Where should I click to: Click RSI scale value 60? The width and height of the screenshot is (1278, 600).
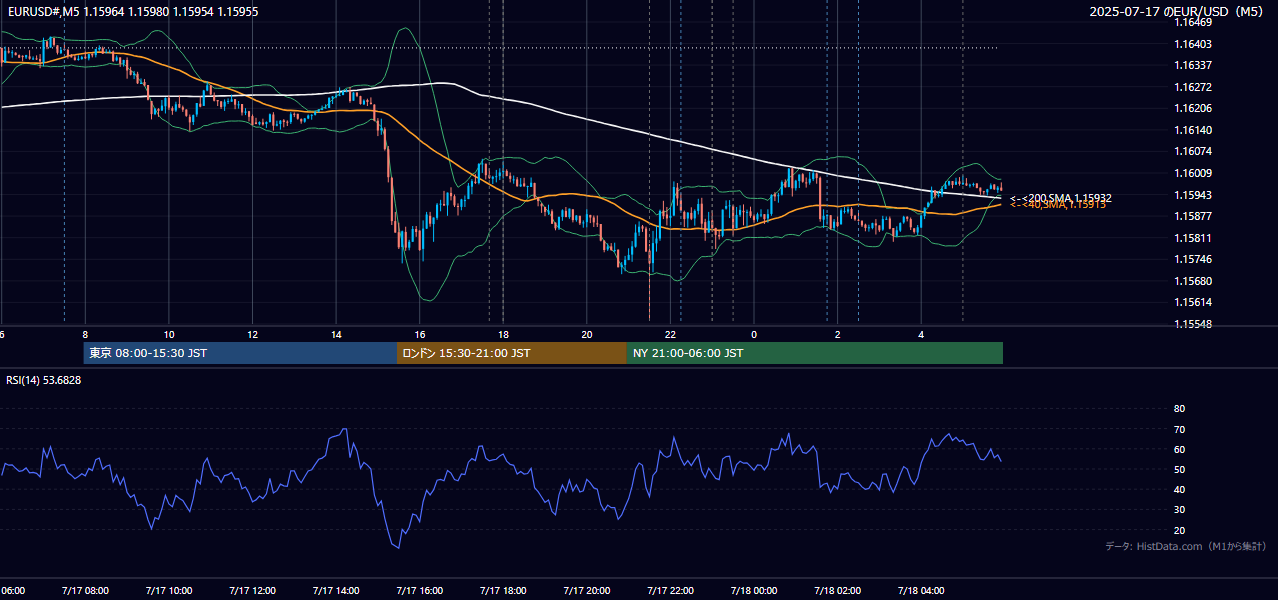click(x=1179, y=449)
